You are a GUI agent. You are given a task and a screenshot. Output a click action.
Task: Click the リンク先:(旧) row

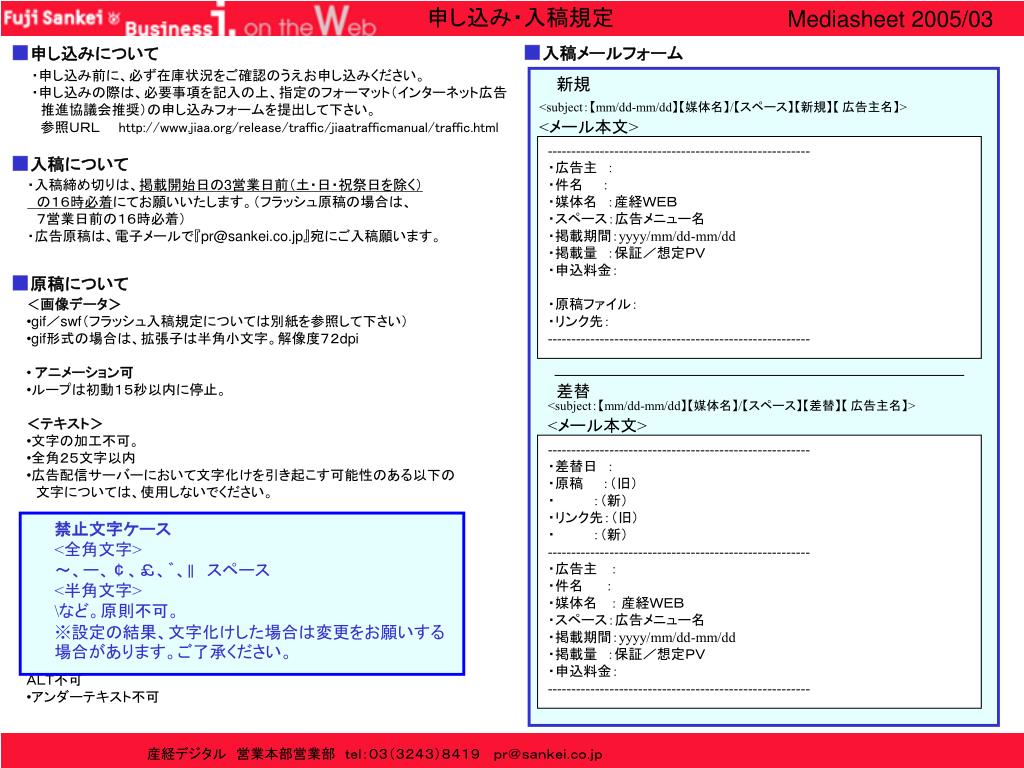594,517
